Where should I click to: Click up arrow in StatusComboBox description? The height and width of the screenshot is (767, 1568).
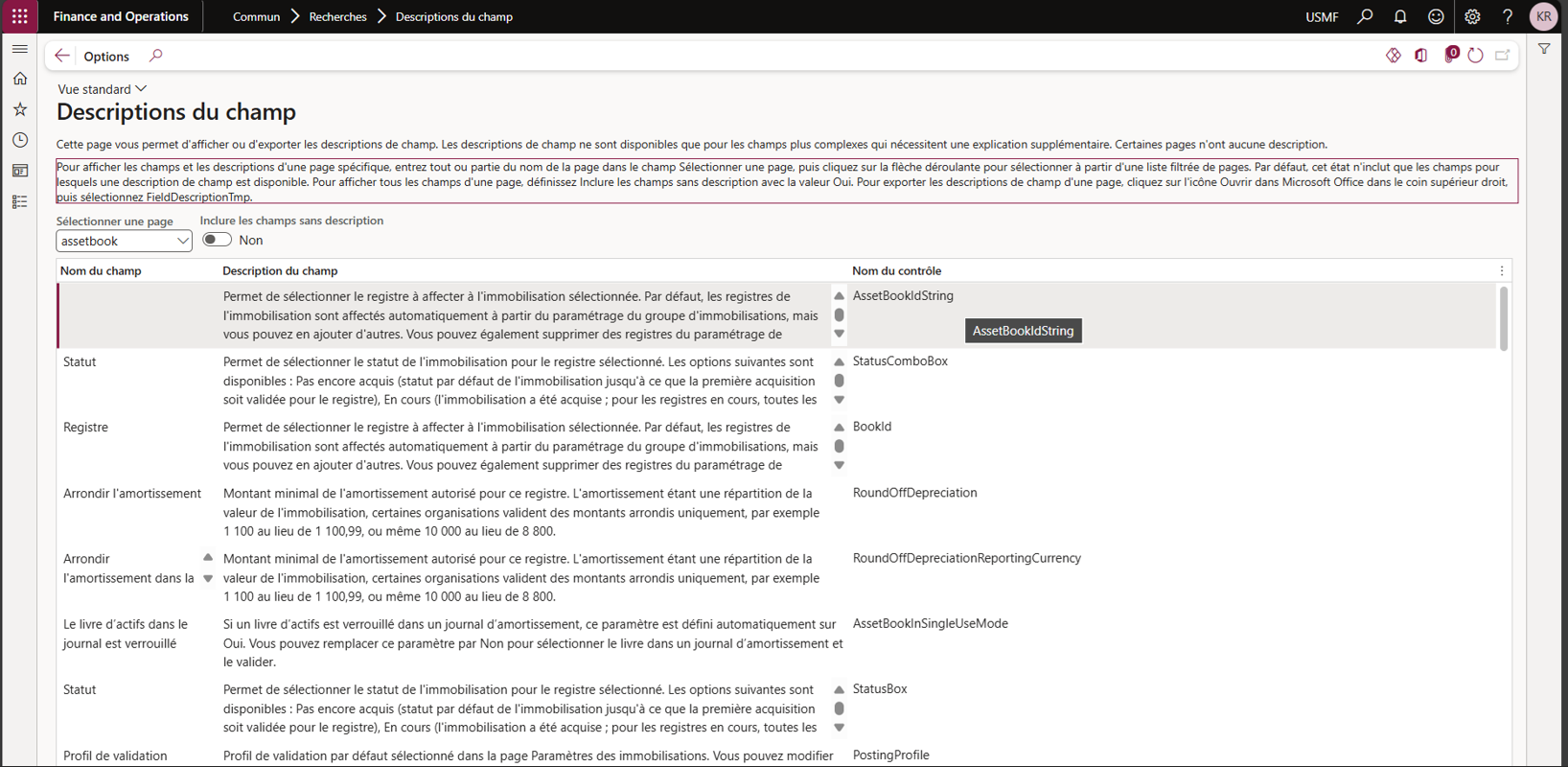tap(839, 362)
